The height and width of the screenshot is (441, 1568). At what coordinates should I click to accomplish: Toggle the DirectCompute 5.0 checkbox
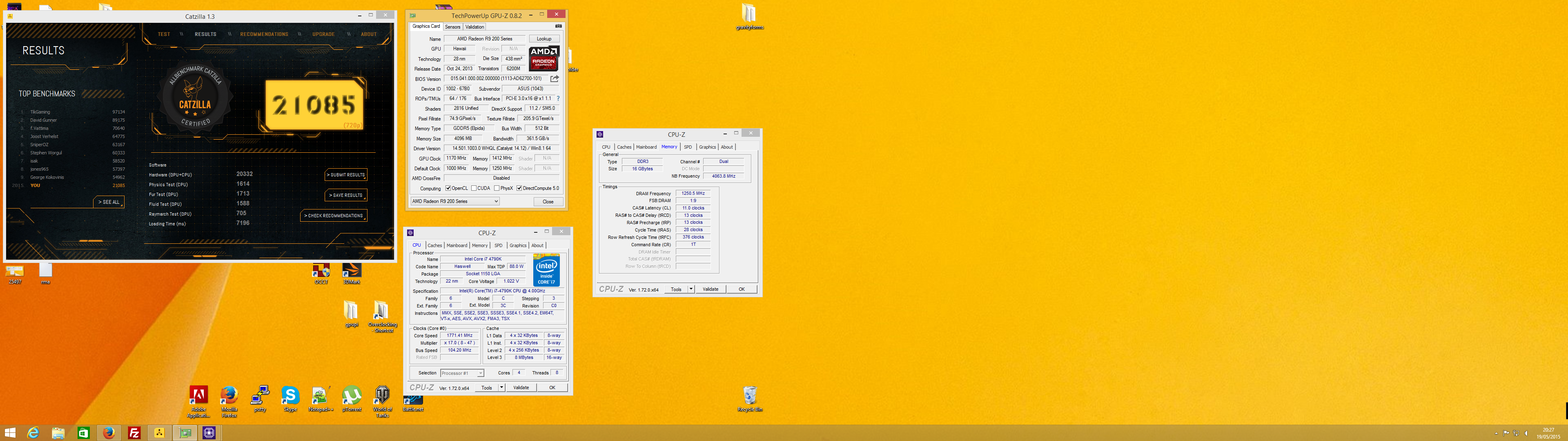[519, 188]
